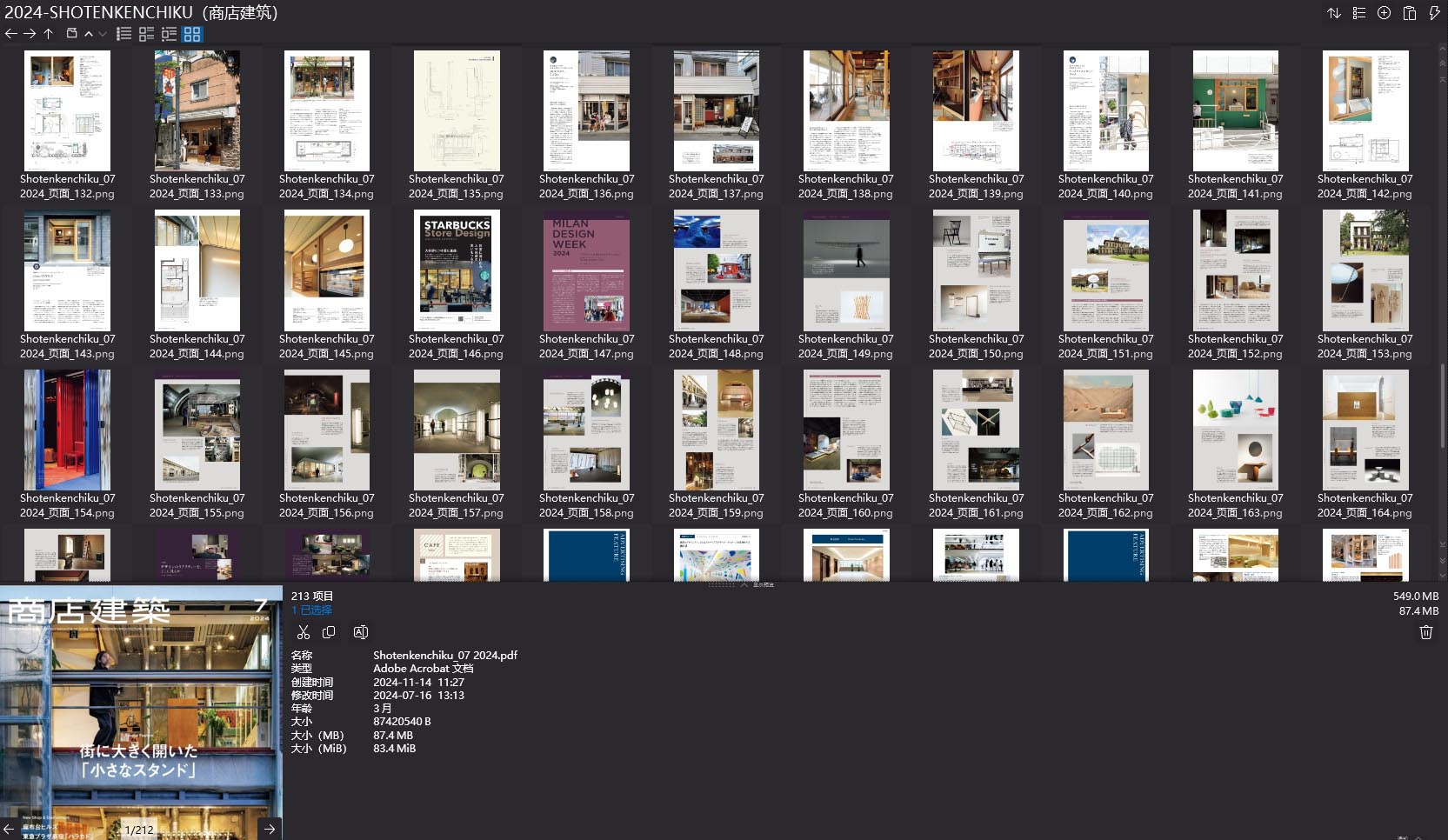This screenshot has height=840, width=1448.
Task: Click the 商店建築 cover preview image
Action: coord(141,713)
